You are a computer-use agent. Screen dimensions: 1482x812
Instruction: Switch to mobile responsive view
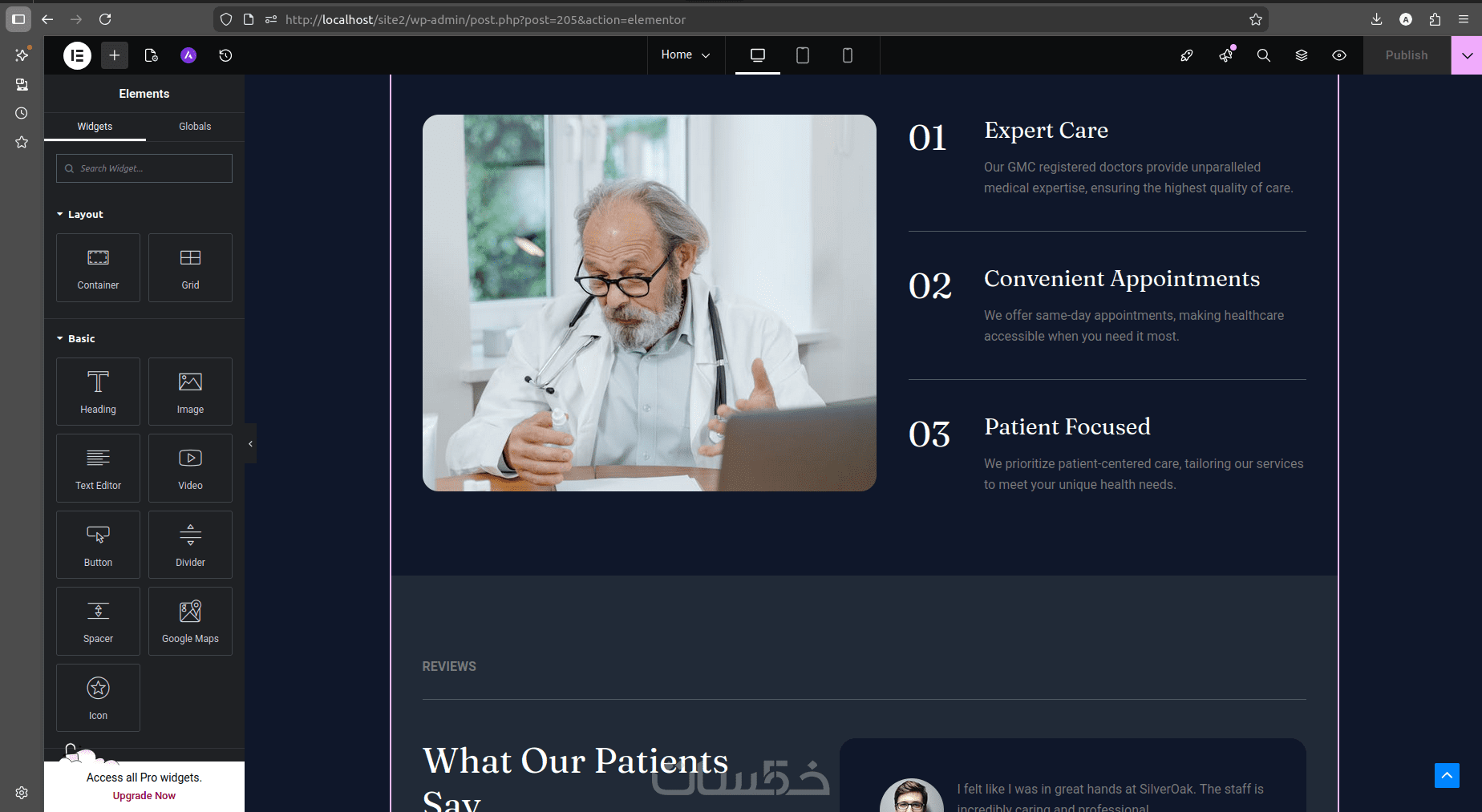point(847,55)
